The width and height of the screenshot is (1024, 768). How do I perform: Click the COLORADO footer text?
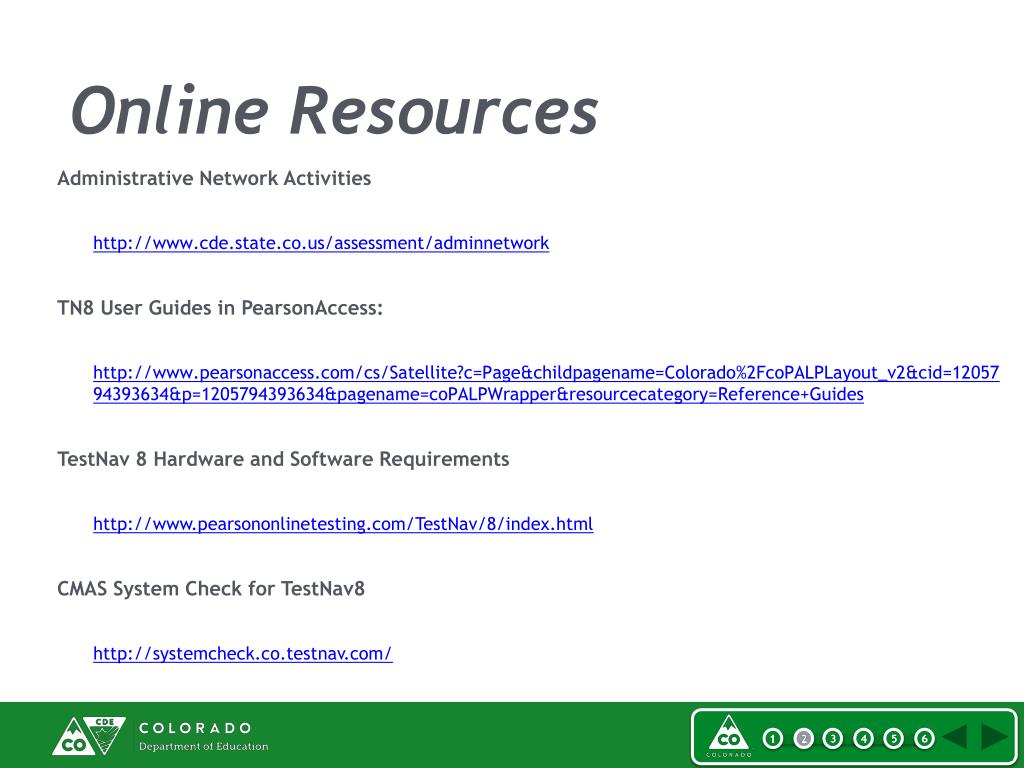coord(195,728)
